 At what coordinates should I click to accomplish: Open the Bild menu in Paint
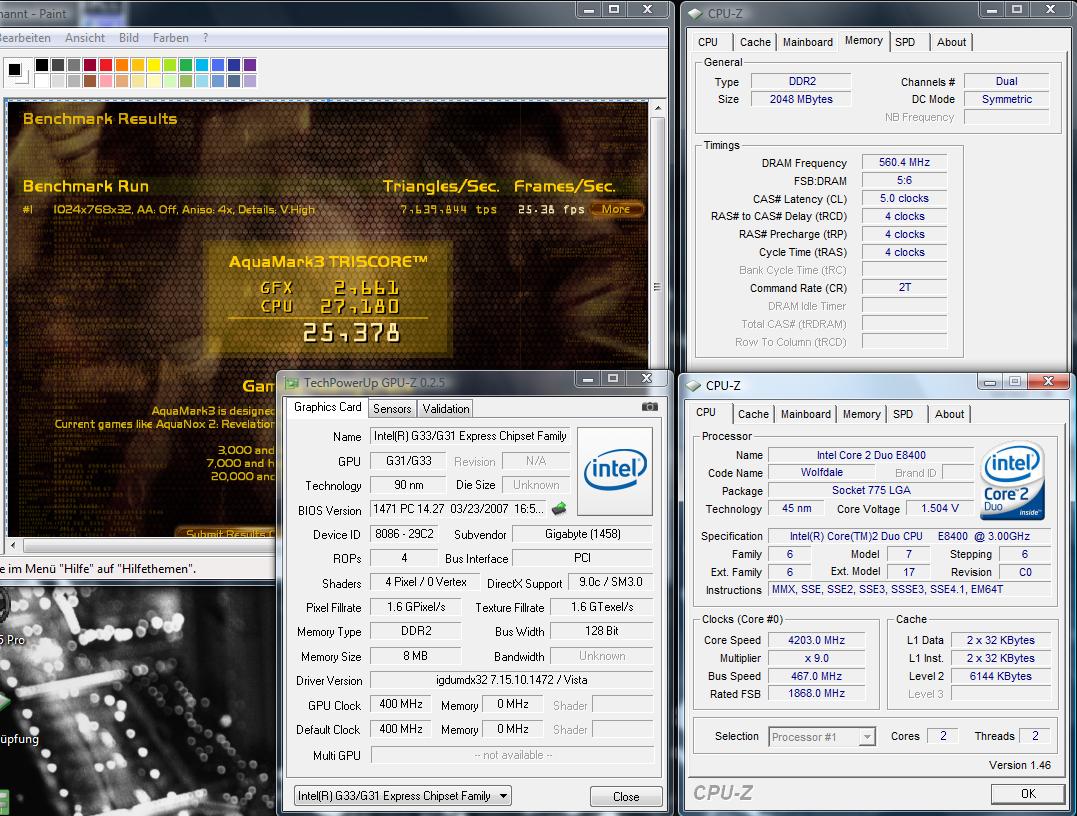click(x=128, y=38)
